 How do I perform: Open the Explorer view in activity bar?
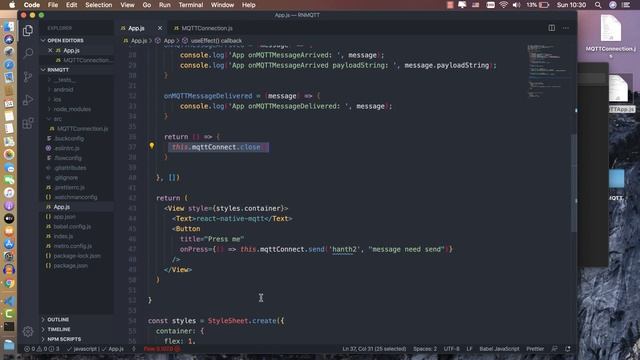[28, 31]
